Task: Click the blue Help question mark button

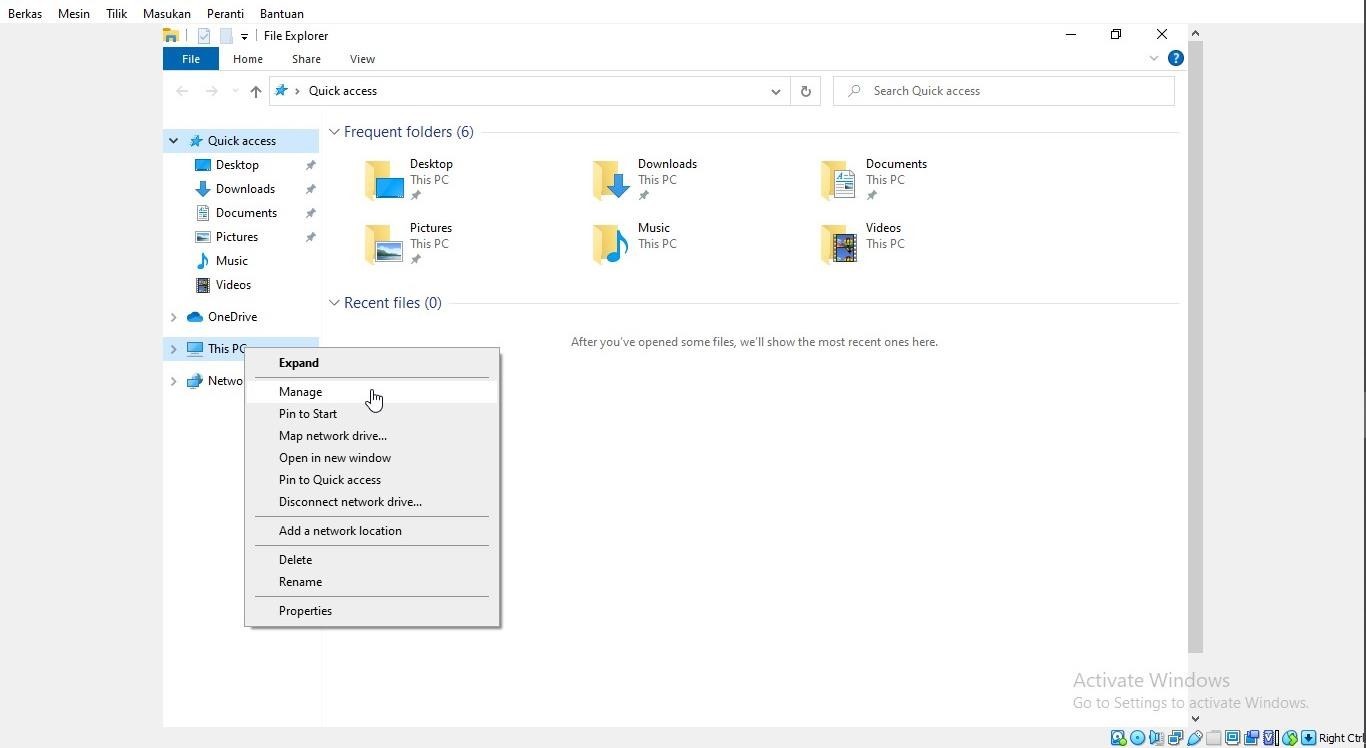Action: (1176, 58)
